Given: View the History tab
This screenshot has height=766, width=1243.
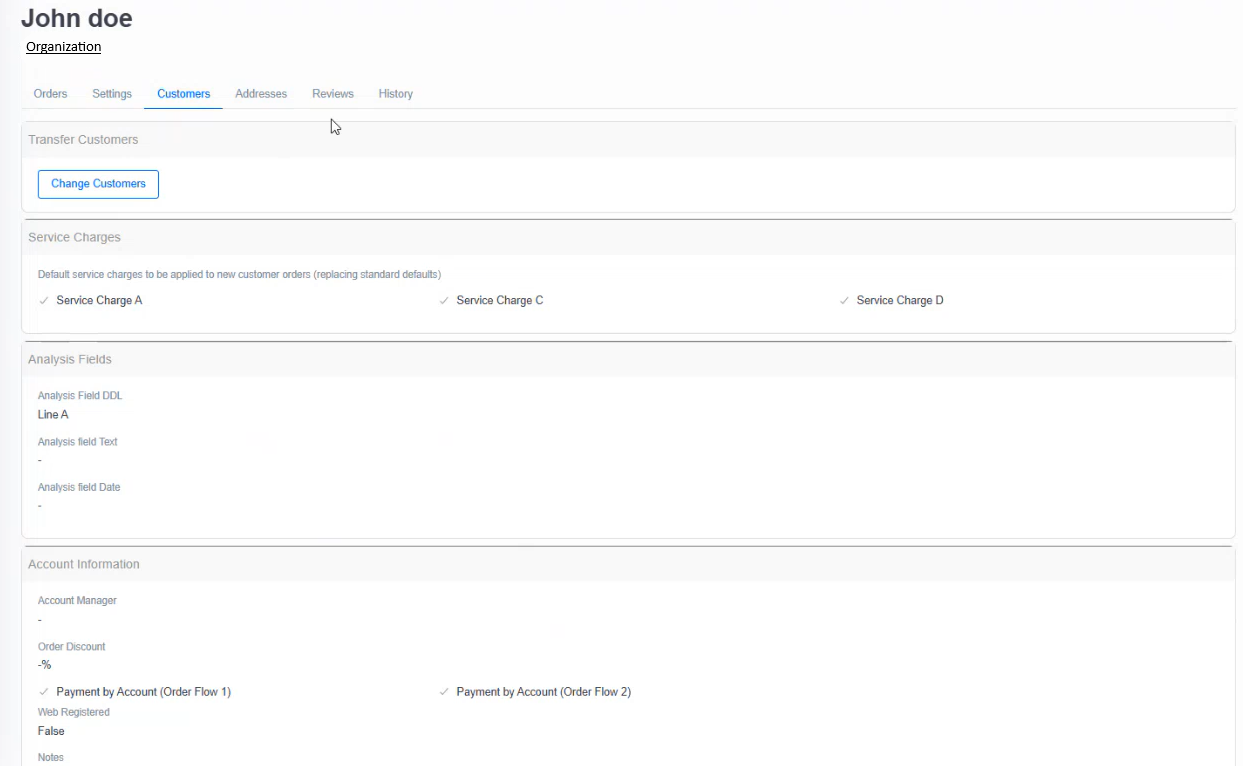Looking at the screenshot, I should 395,93.
